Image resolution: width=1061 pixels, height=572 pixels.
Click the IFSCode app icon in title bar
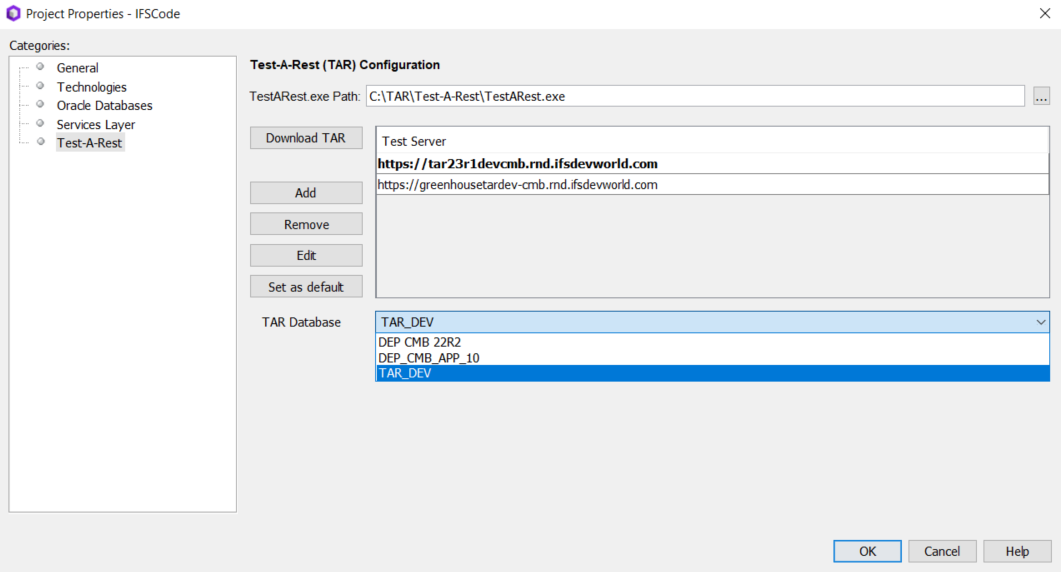click(13, 13)
